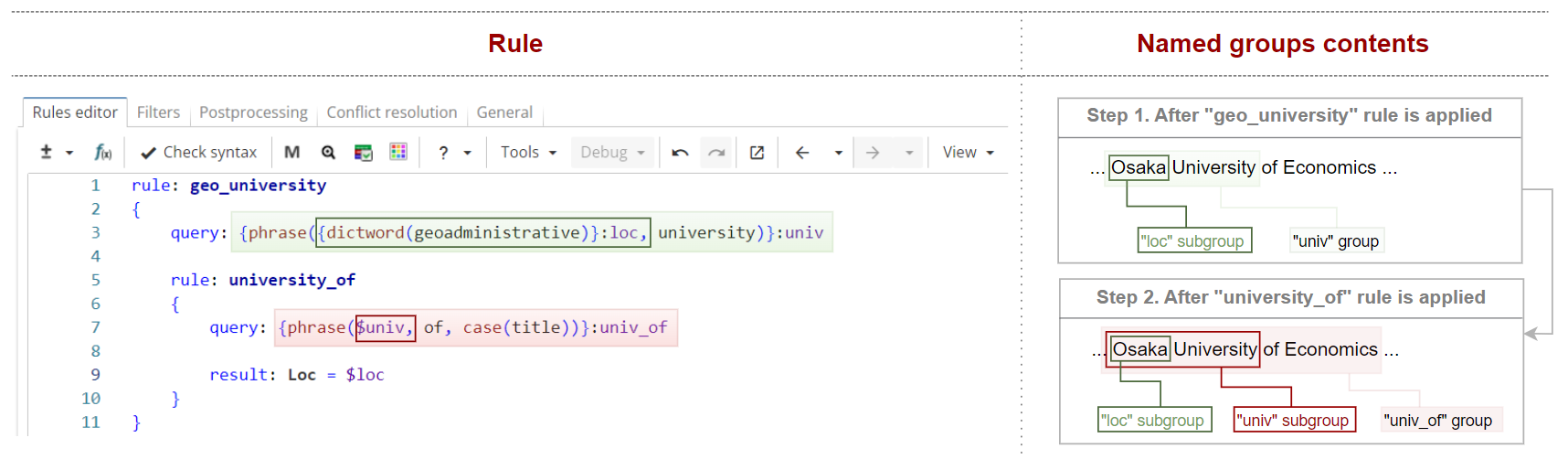Click the forward navigation arrow
The height and width of the screenshot is (459, 1568).
click(x=873, y=153)
